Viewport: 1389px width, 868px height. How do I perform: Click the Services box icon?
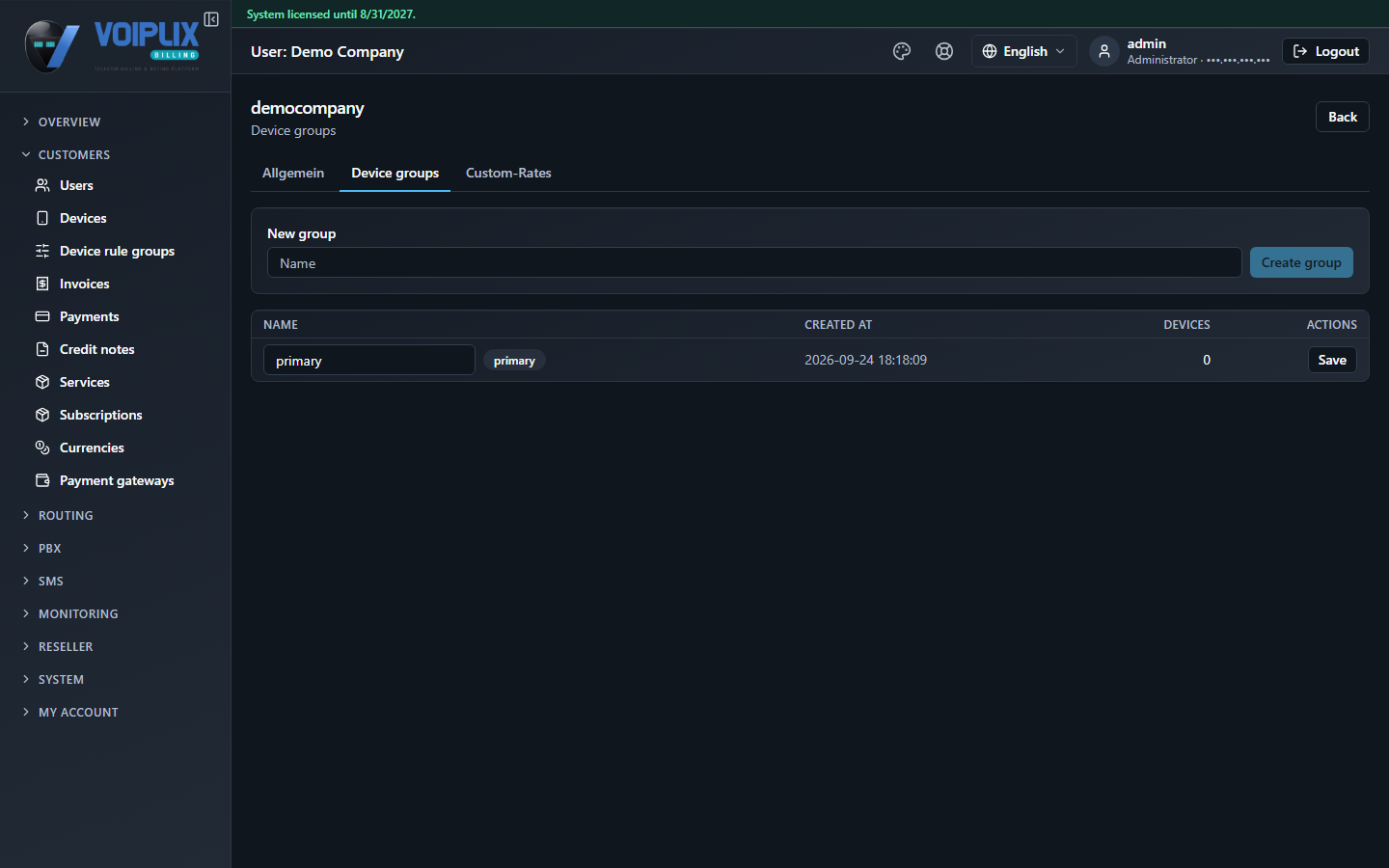(x=42, y=382)
